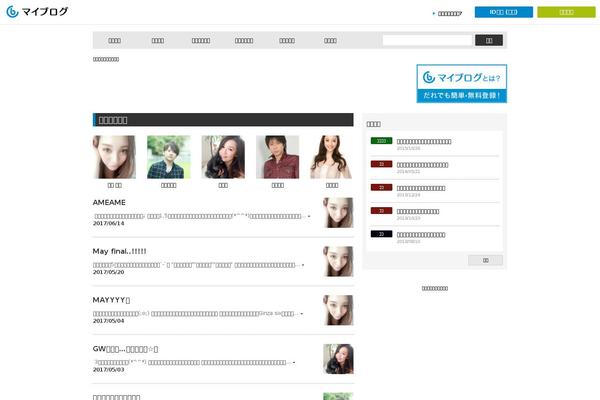Open the sidebar news item with the green tag
Screen dimensions: 600x400
(424, 142)
